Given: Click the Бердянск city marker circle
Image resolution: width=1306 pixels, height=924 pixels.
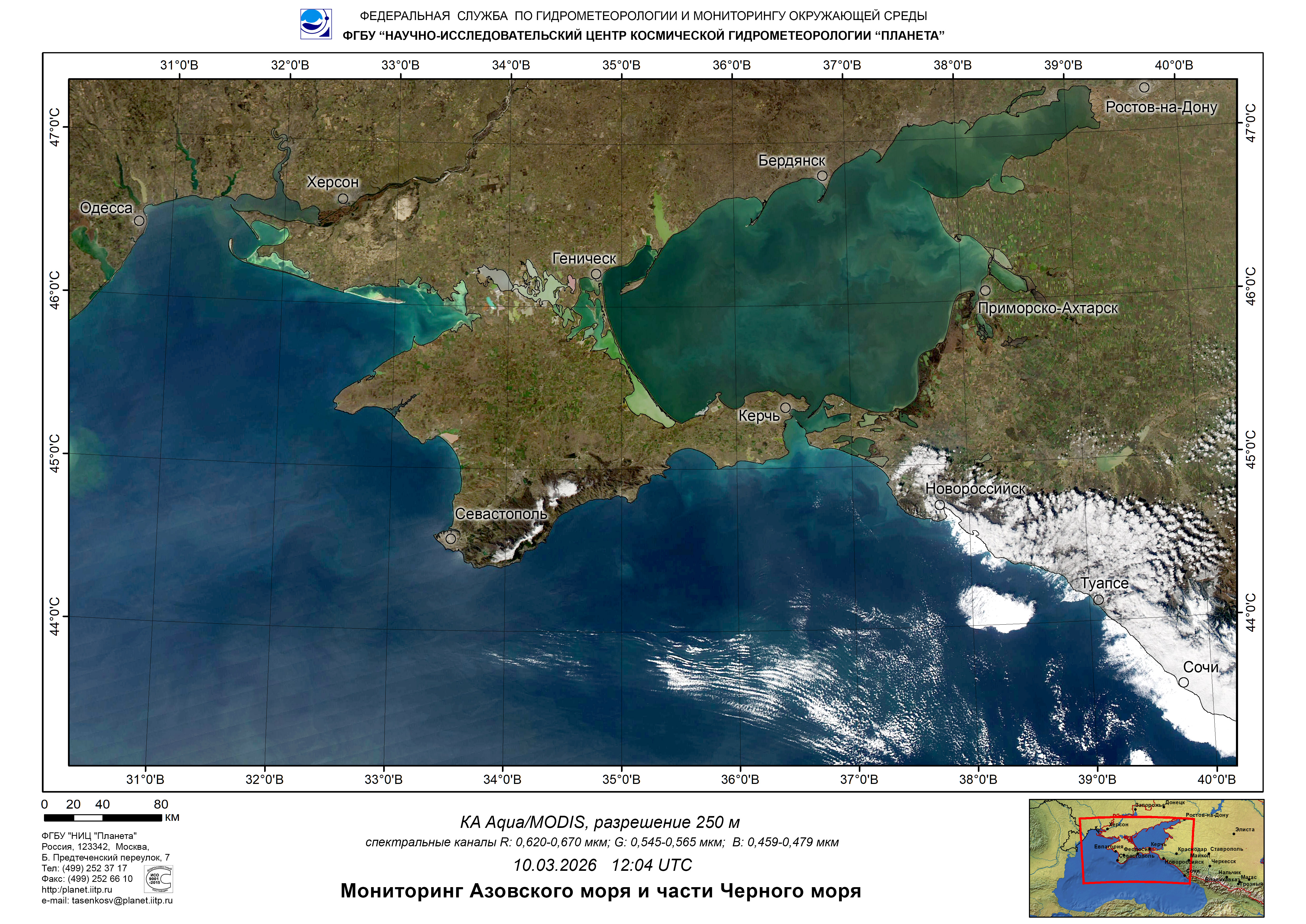Looking at the screenshot, I should (x=822, y=176).
